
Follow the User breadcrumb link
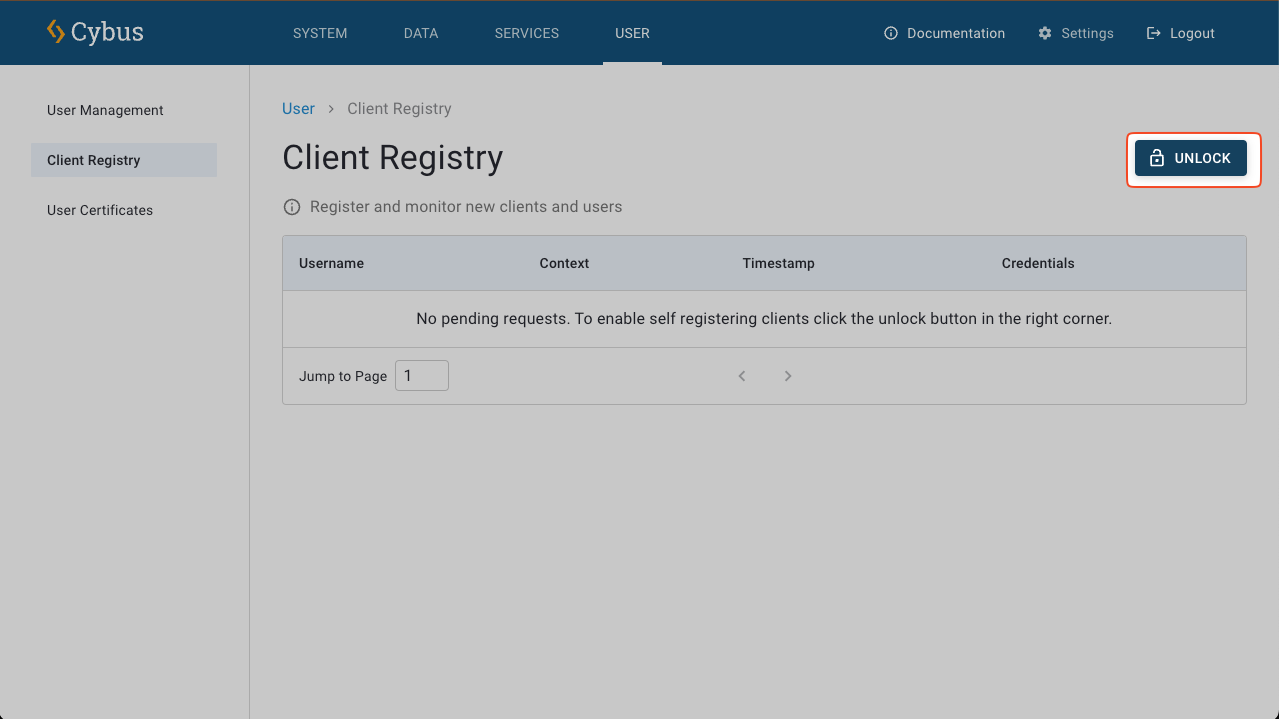(x=298, y=108)
